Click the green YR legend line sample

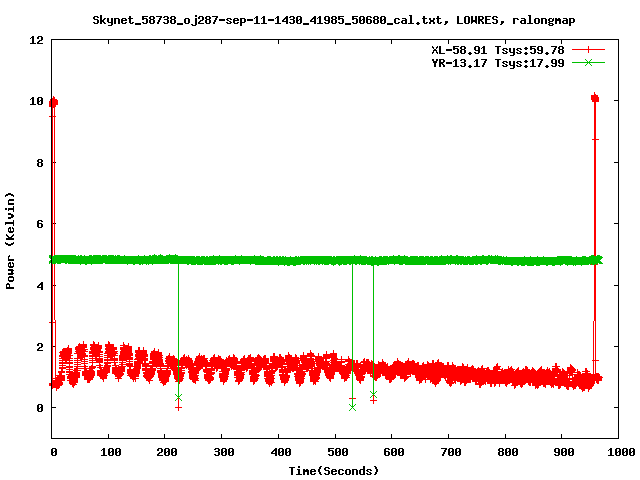588,62
